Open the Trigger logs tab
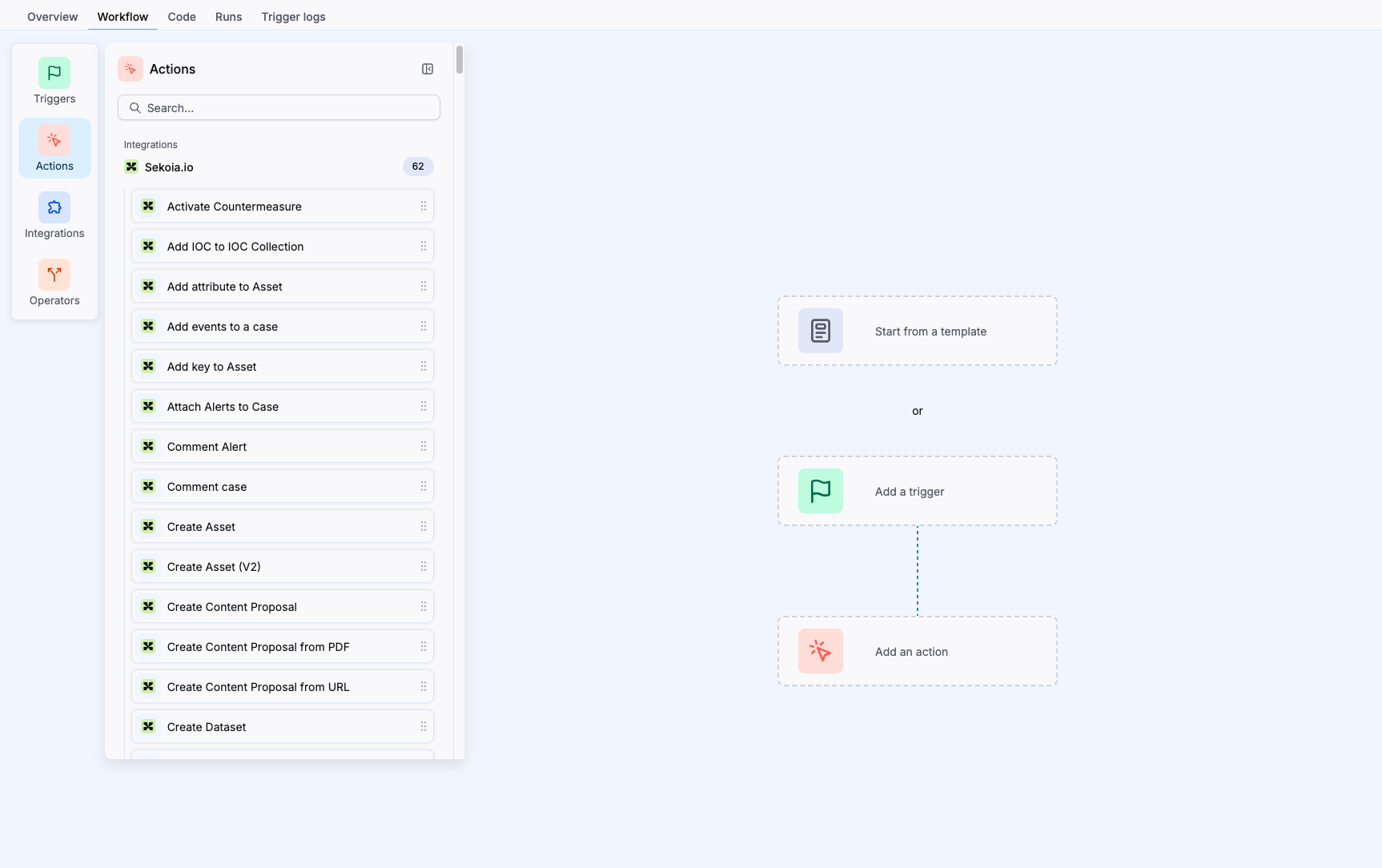 (x=293, y=17)
